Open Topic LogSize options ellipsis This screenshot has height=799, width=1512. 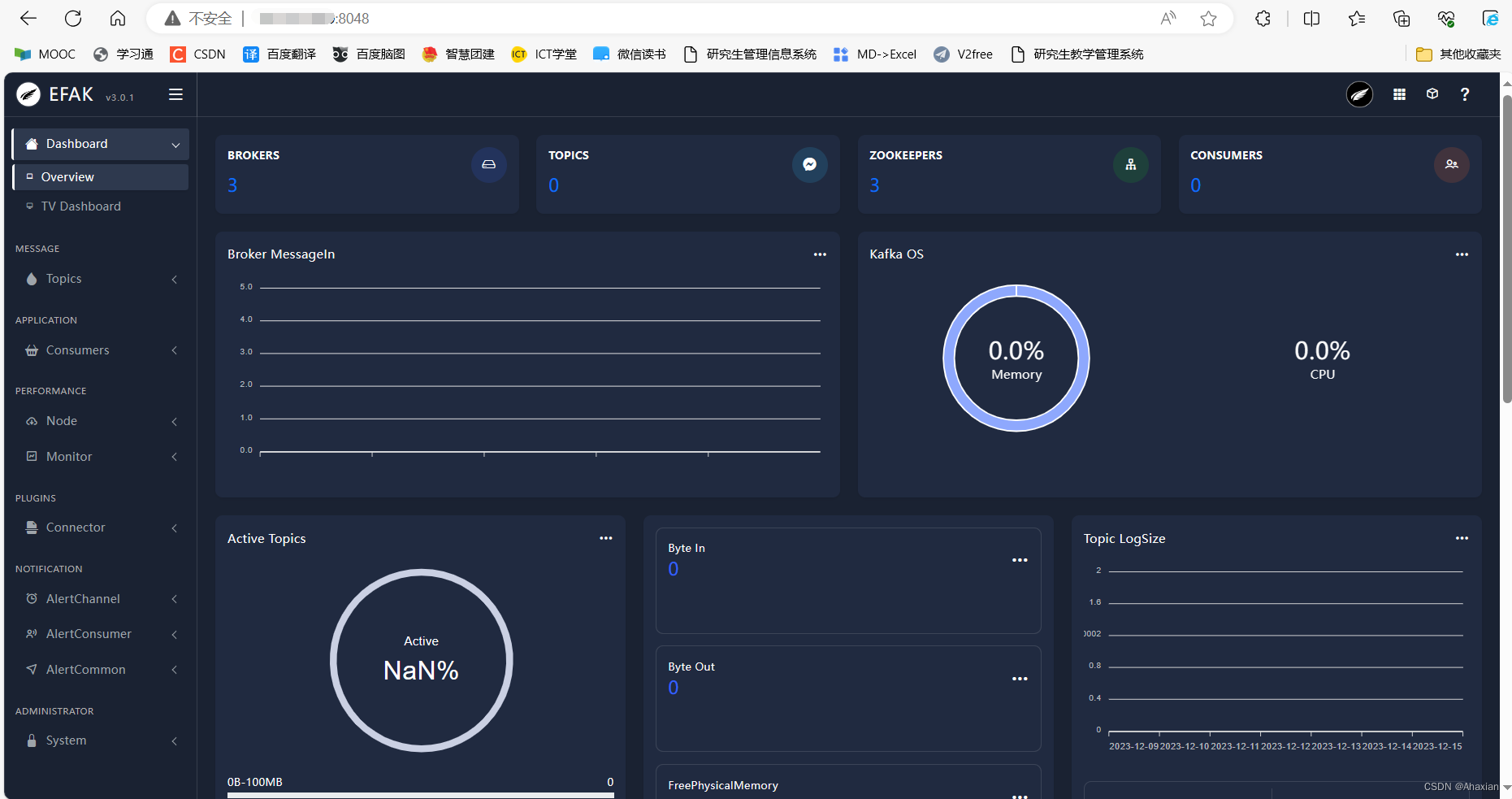(1462, 538)
